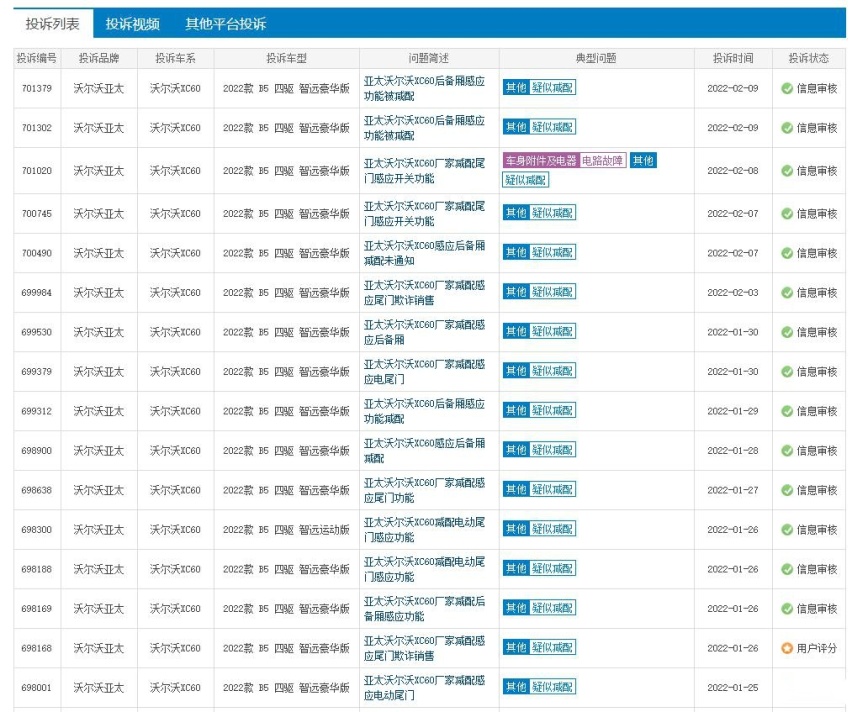The width and height of the screenshot is (852, 712).
Task: Open the 感应后备厢减配未通知 complaint link in row 700490
Action: (424, 253)
